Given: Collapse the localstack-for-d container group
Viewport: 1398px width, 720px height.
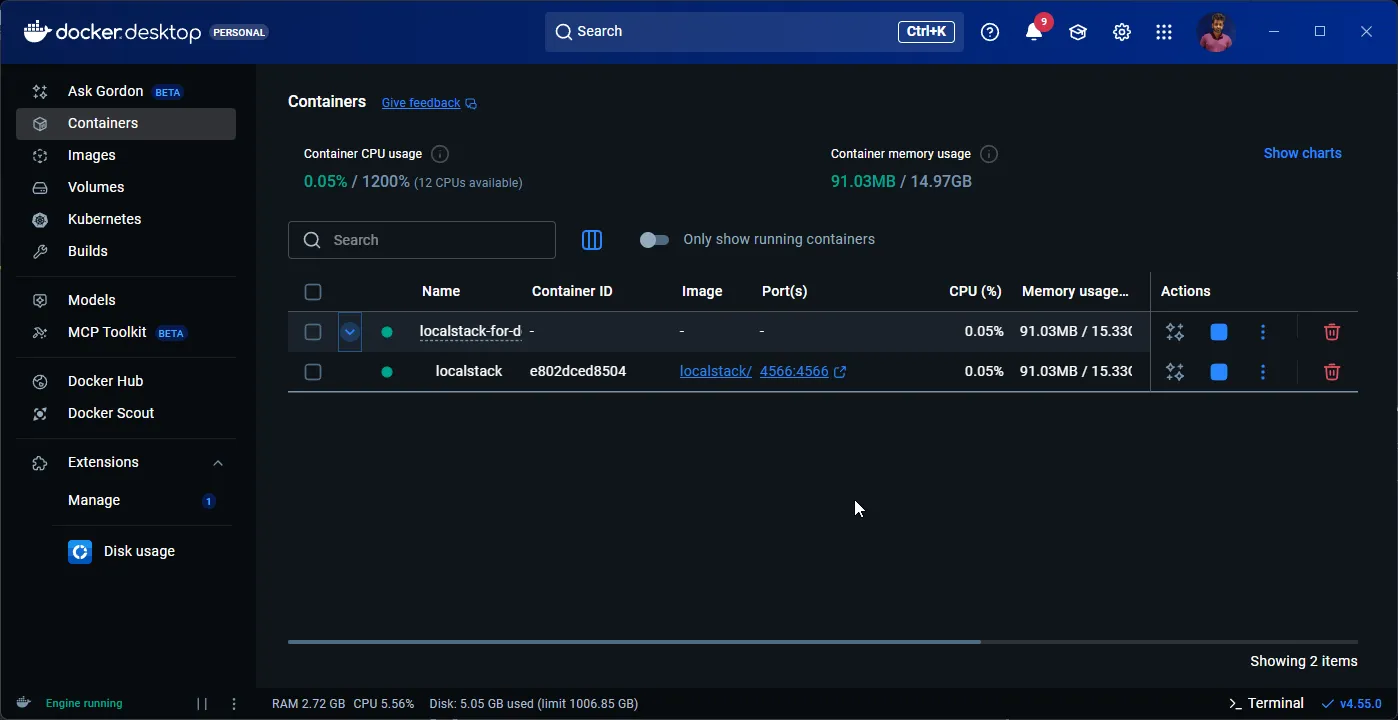Looking at the screenshot, I should click(x=349, y=331).
